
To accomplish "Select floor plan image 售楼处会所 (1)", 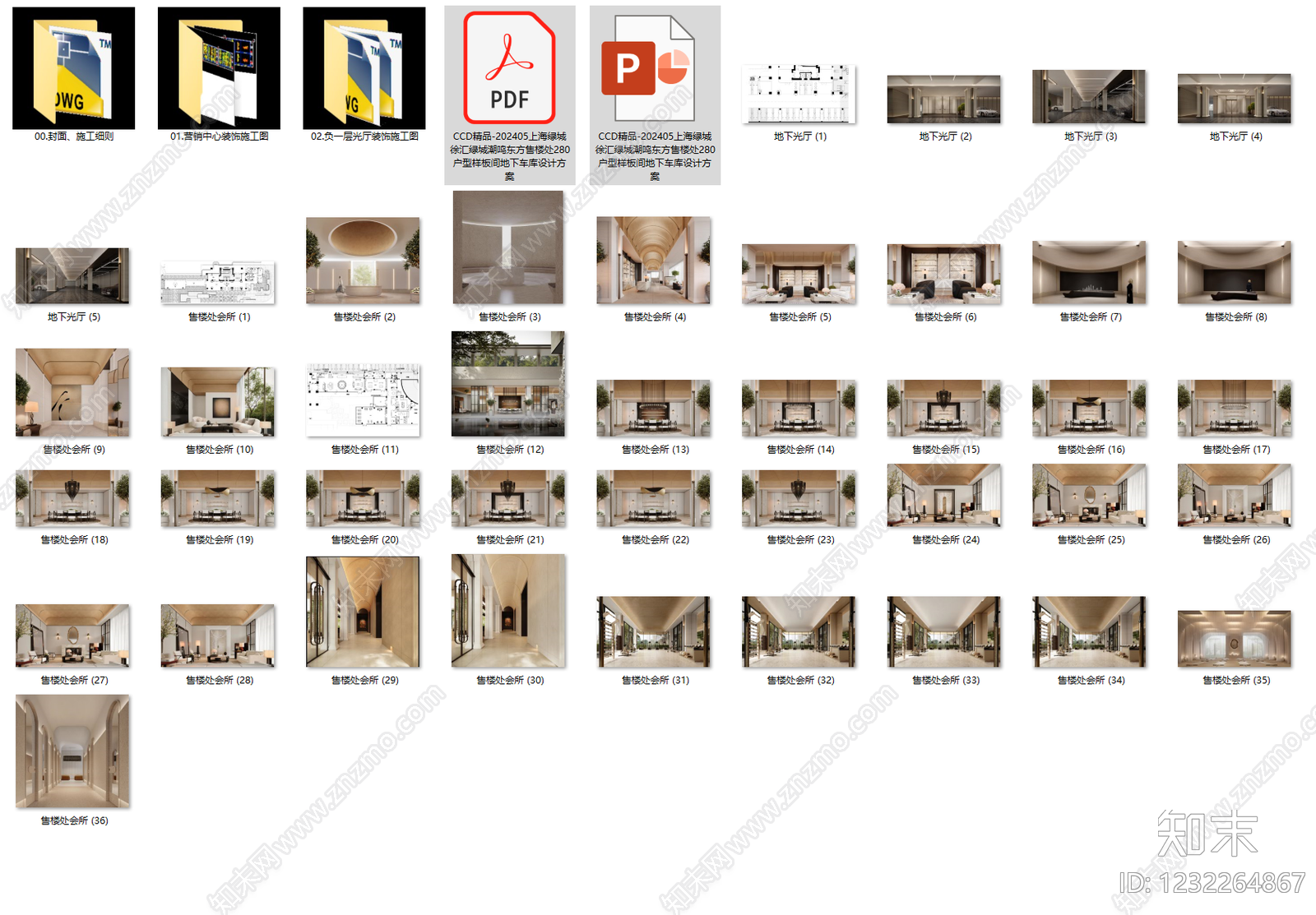I will (218, 283).
